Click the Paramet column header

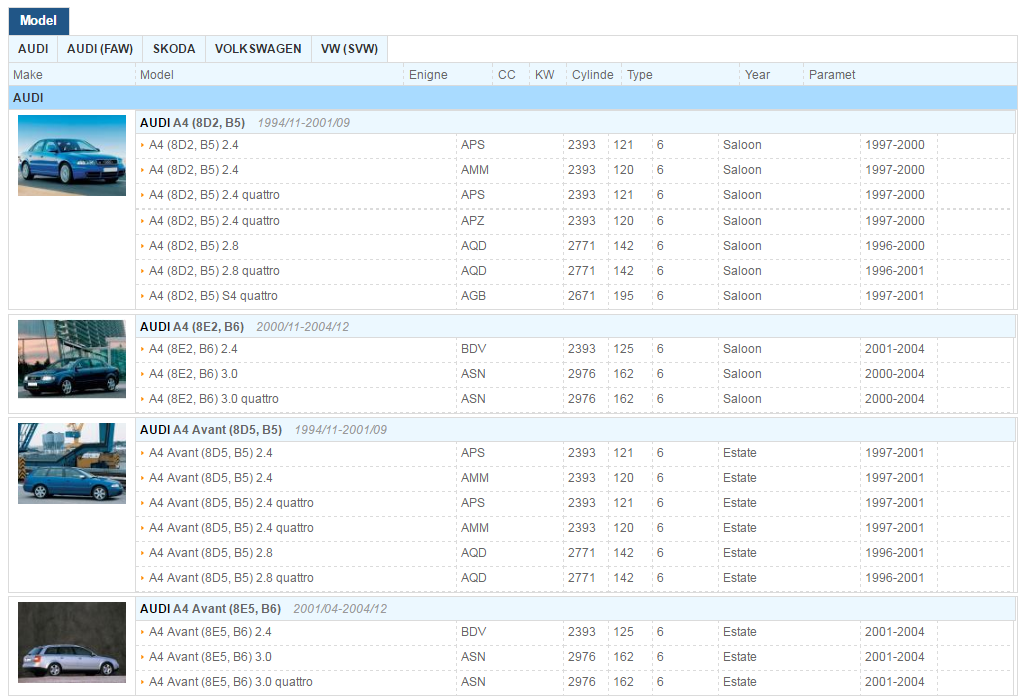click(x=832, y=75)
